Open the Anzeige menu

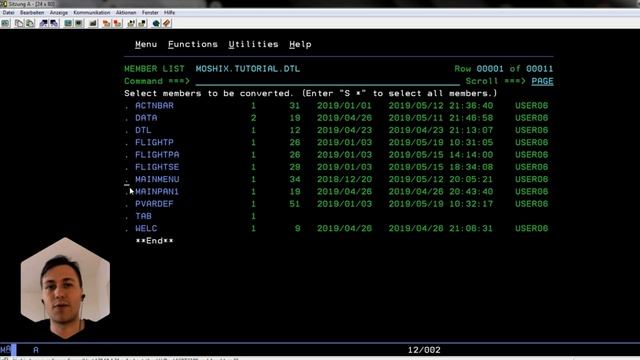(59, 13)
